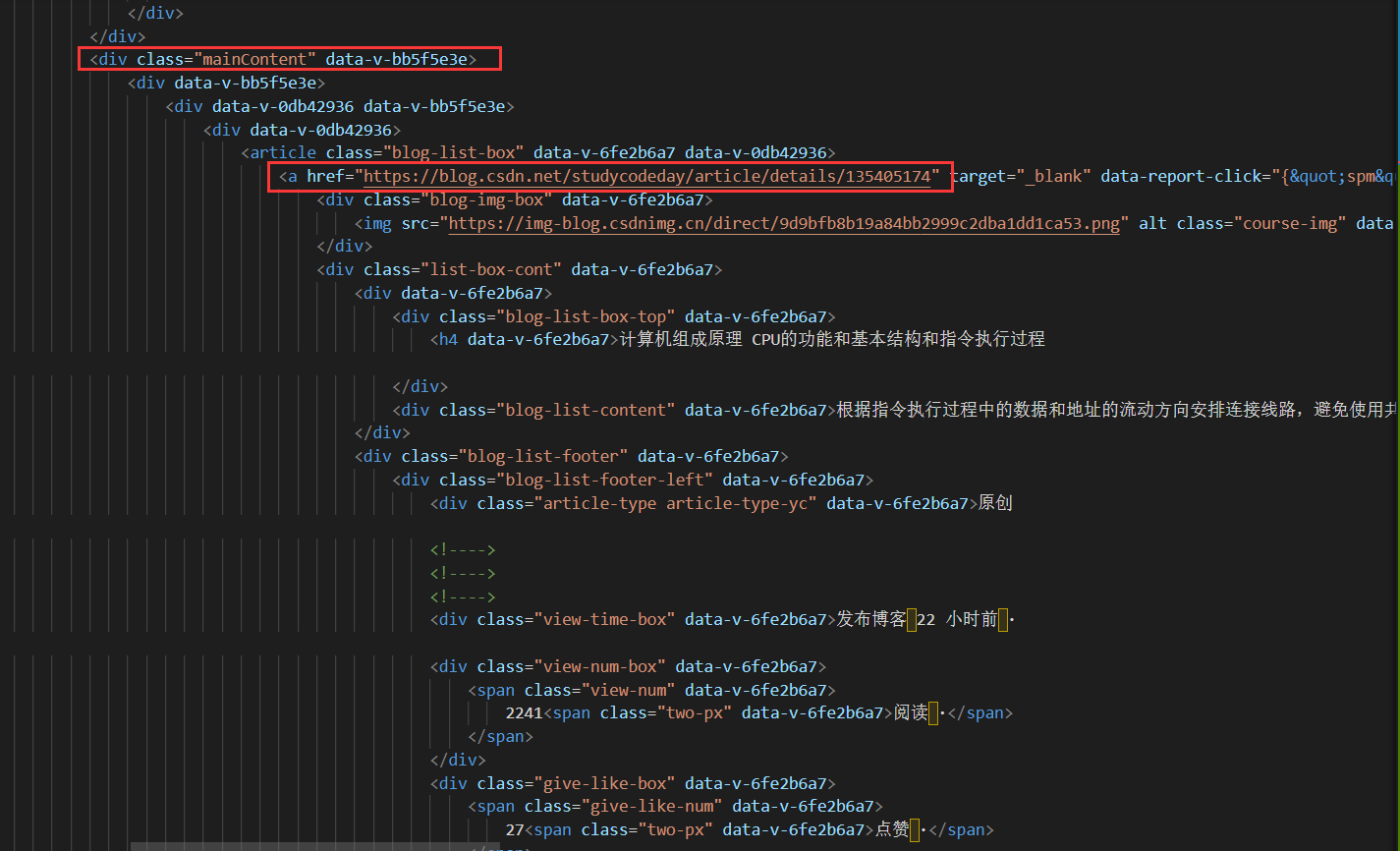The image size is (1400, 851).
Task: Click the text 原创
Action: 994,503
